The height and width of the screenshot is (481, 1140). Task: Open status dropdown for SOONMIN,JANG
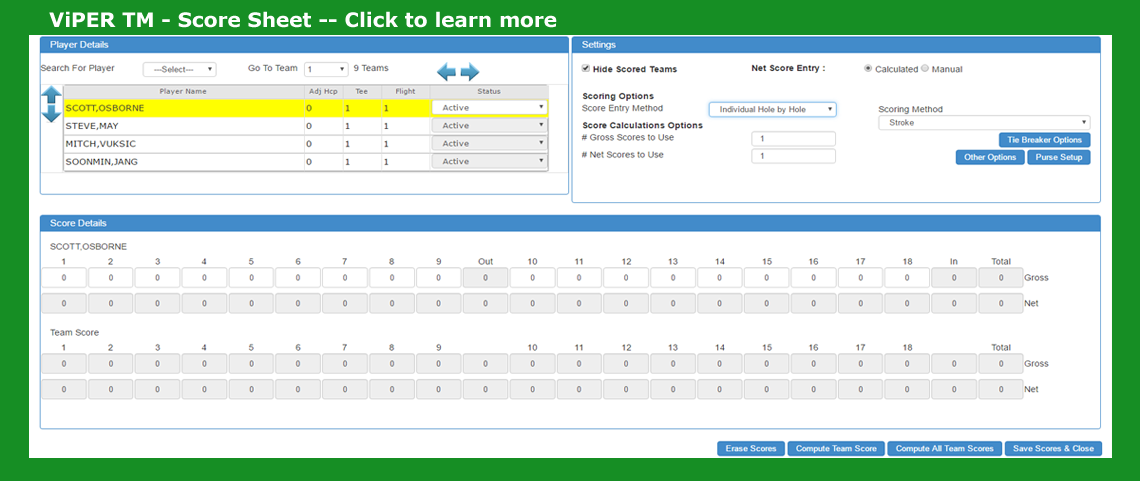[489, 161]
